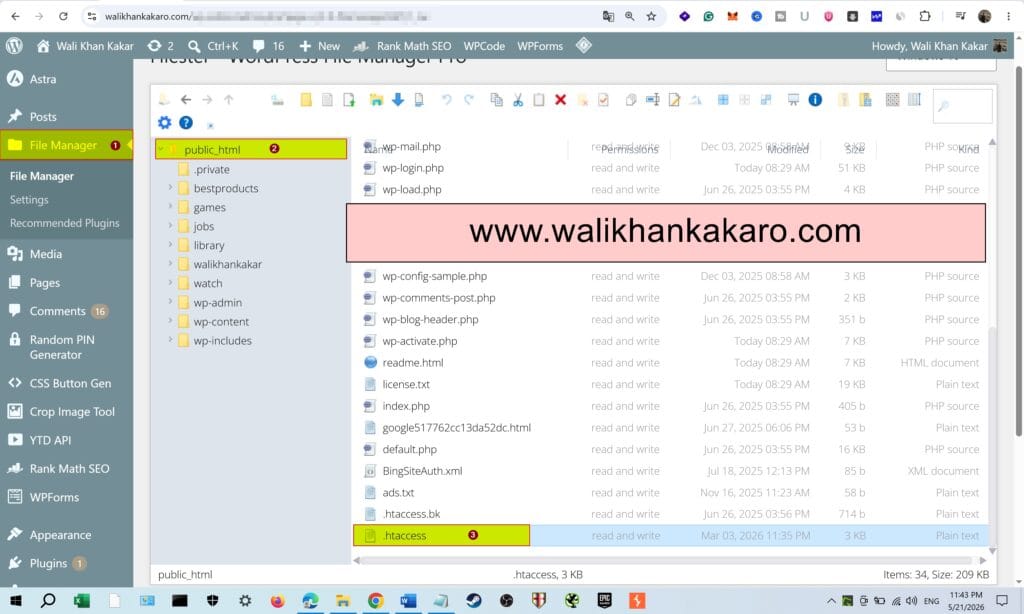The height and width of the screenshot is (614, 1024).
Task: Click the blue Get info icon
Action: point(815,99)
